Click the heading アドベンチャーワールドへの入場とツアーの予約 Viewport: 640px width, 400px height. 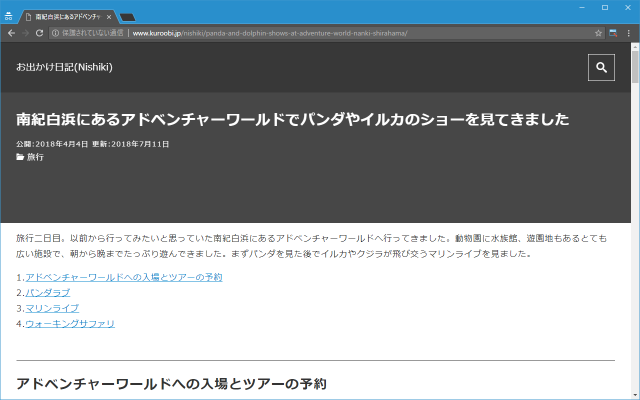pos(171,384)
